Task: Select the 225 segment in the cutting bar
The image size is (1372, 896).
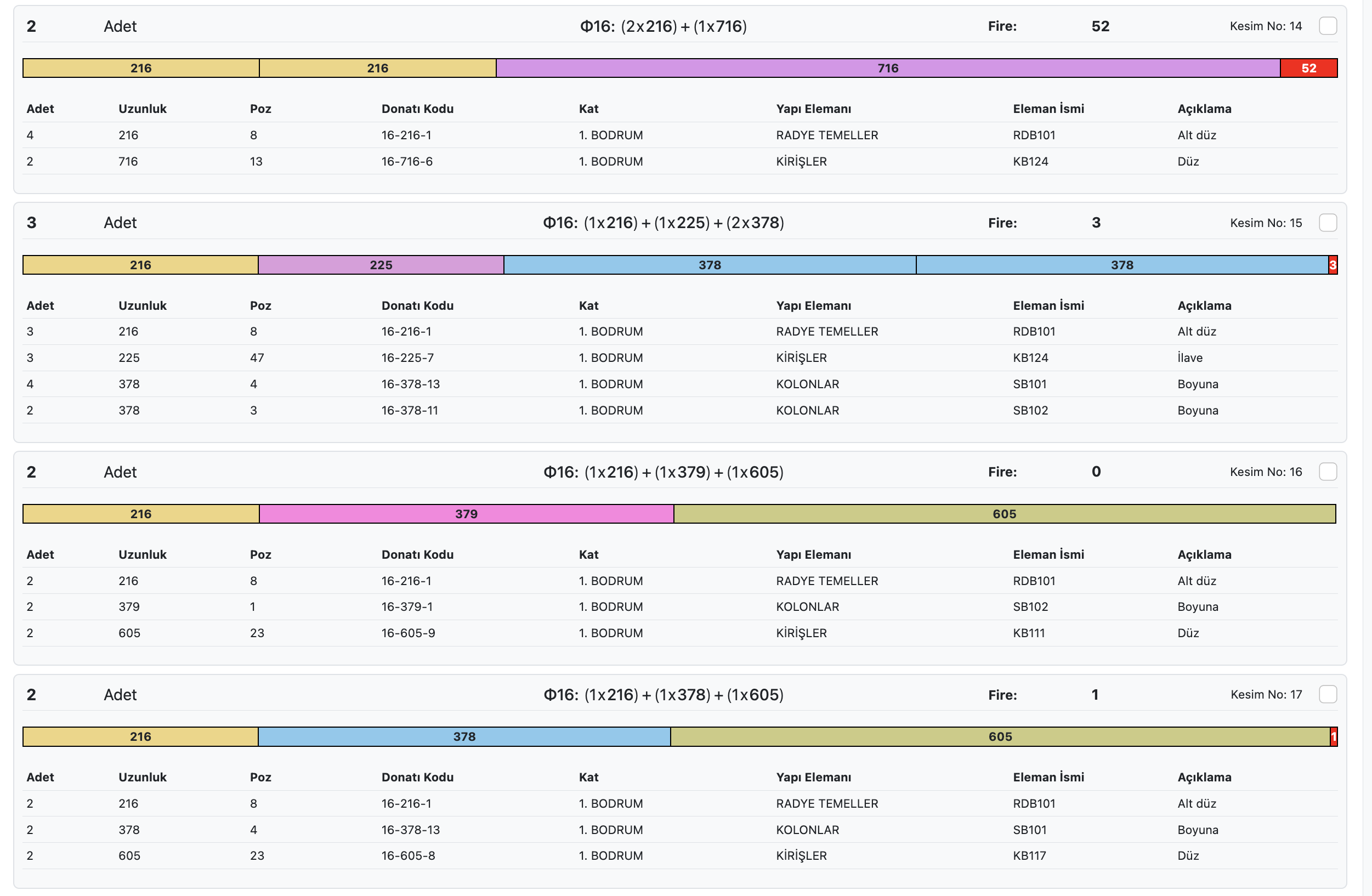Action: (381, 265)
